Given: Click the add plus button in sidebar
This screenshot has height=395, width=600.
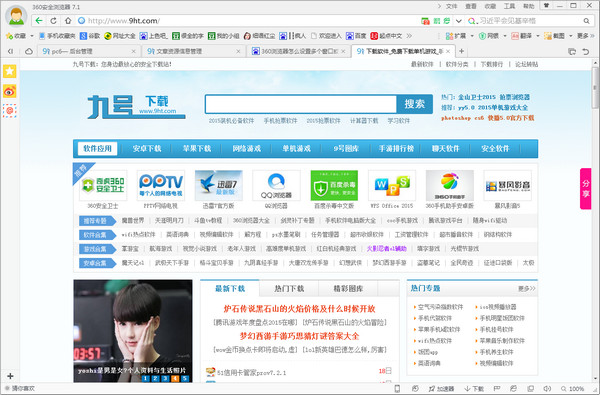Looking at the screenshot, I should (10, 376).
